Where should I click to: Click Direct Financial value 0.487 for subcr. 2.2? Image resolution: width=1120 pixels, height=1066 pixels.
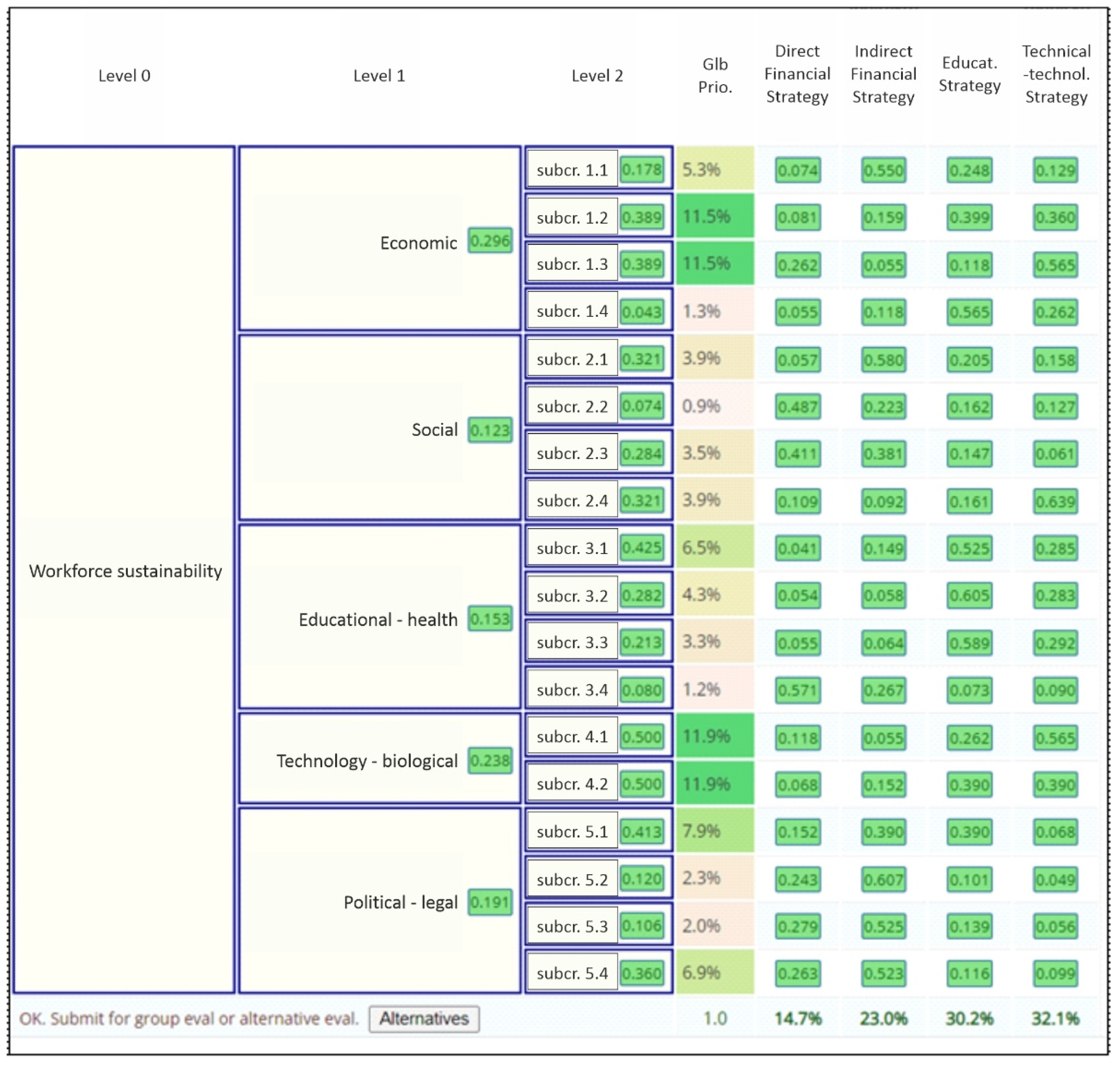(798, 406)
